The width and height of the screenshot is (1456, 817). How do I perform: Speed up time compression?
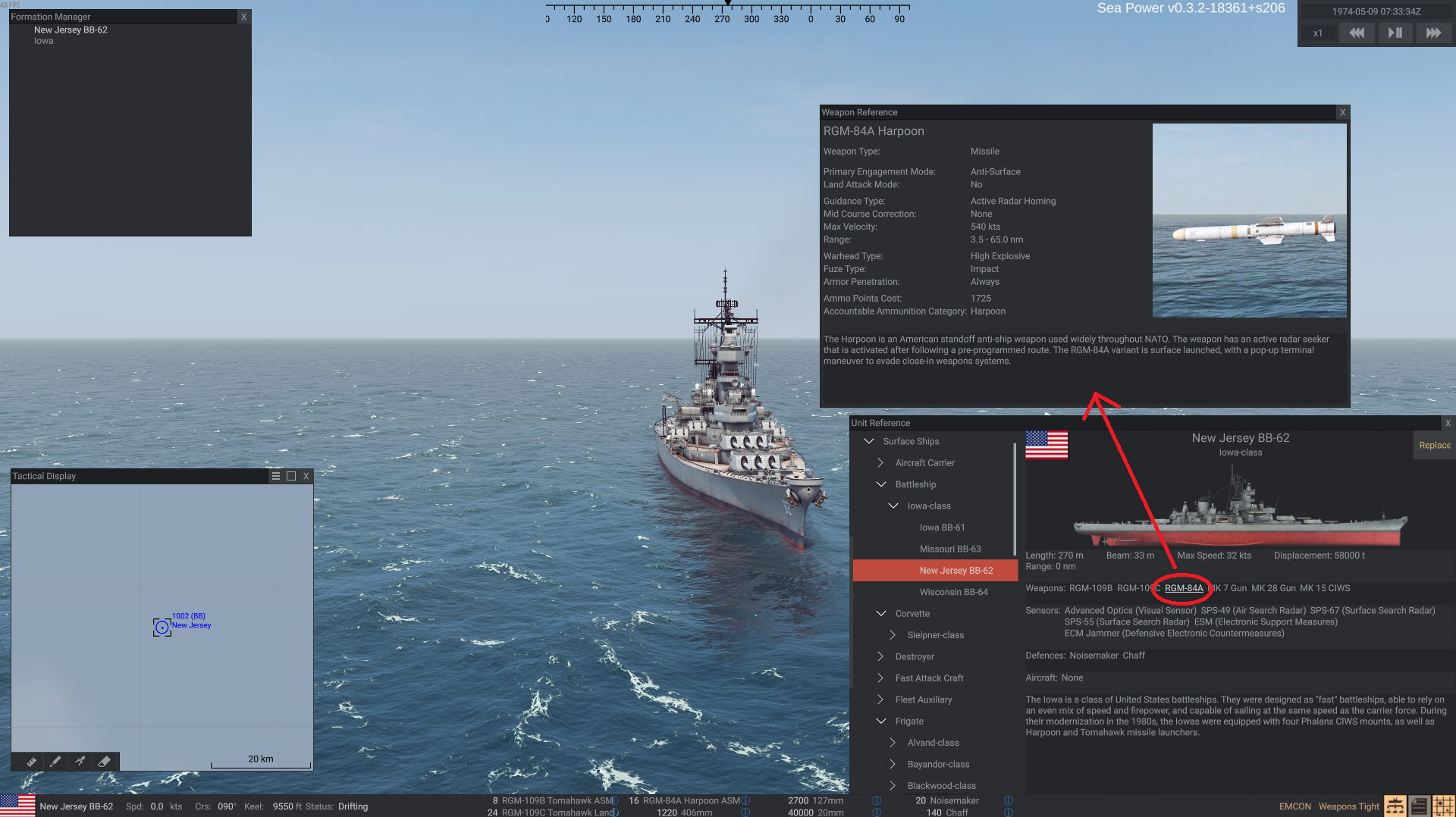pyautogui.click(x=1433, y=33)
